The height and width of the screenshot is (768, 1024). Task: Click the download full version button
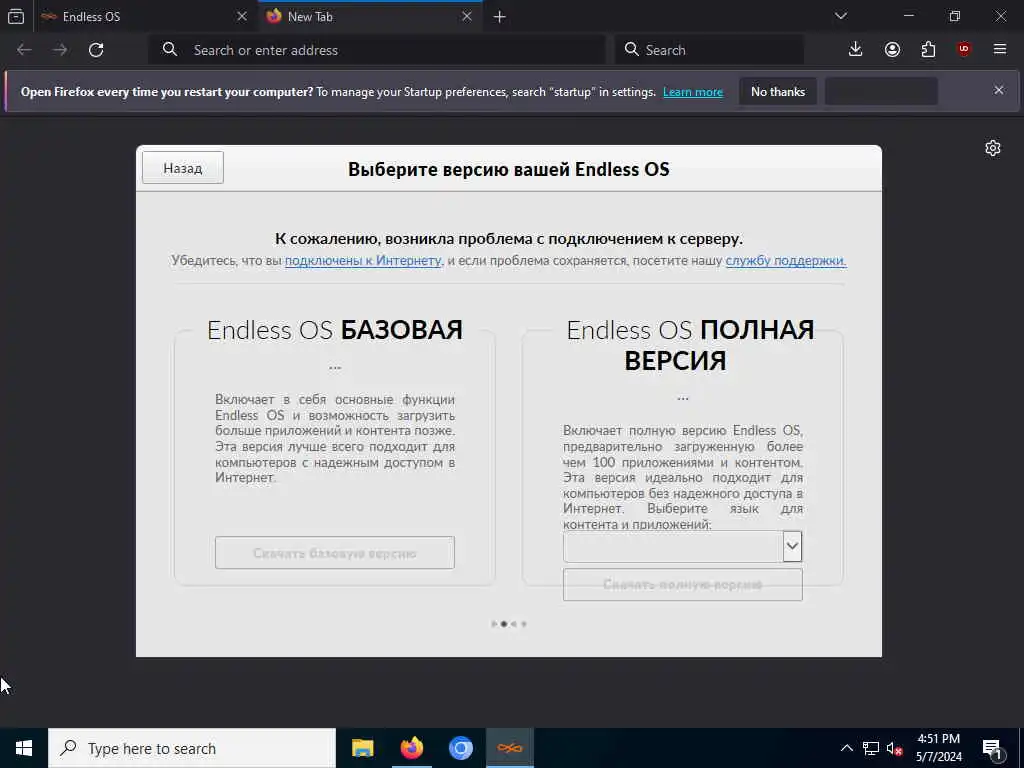point(682,584)
